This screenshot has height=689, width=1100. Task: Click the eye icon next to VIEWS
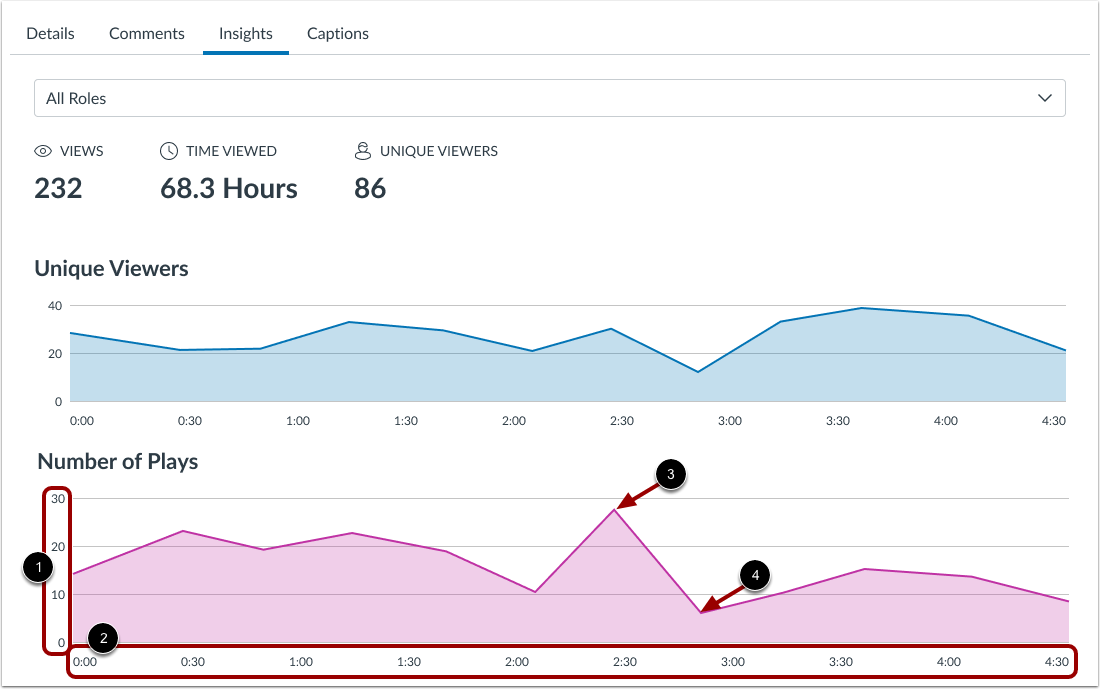click(x=42, y=150)
